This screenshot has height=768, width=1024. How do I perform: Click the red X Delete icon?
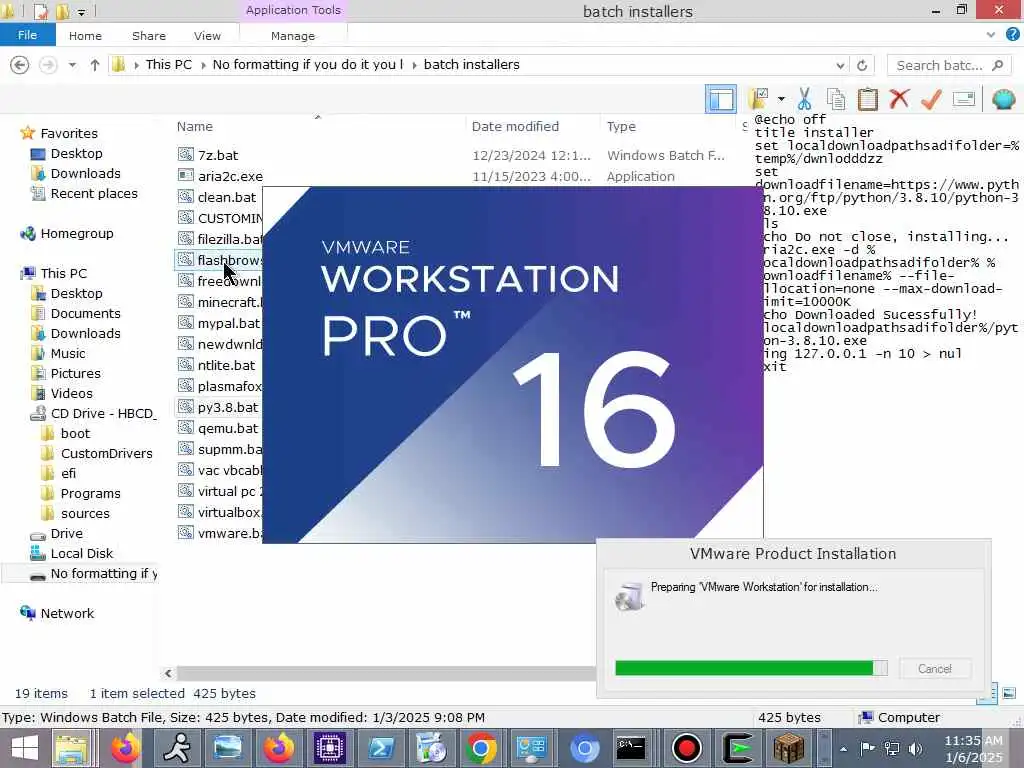coord(899,99)
